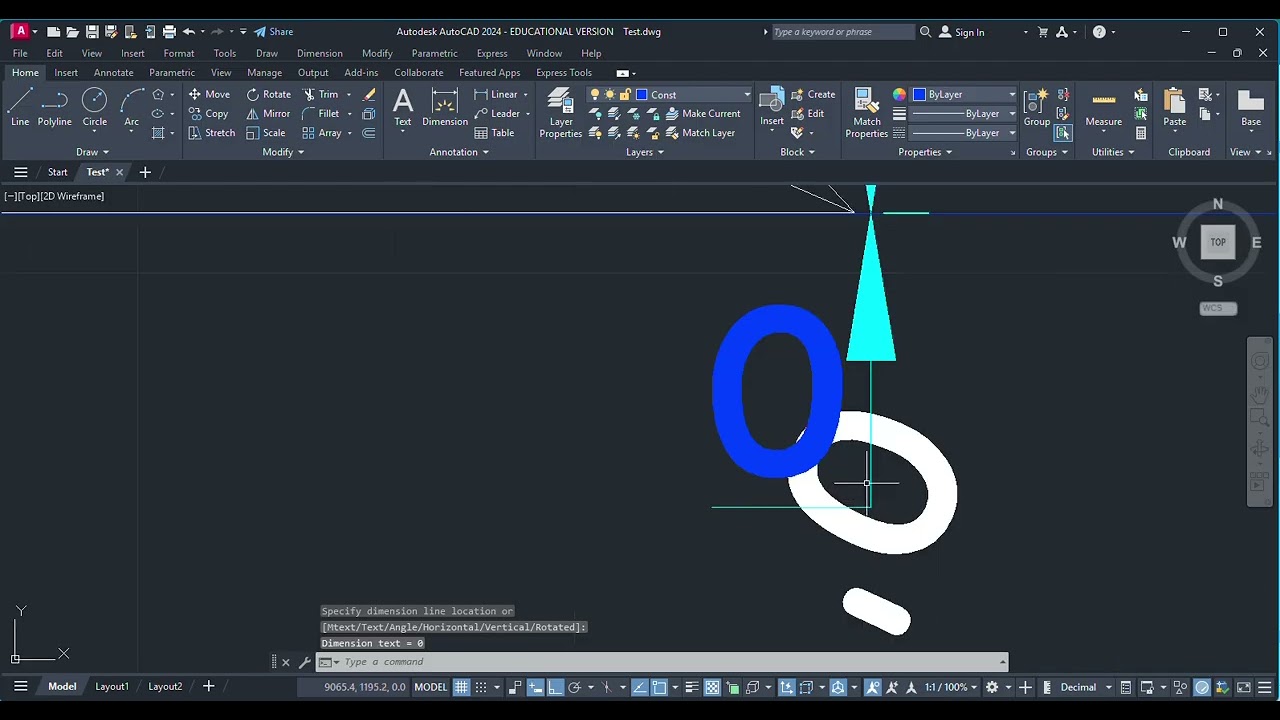The width and height of the screenshot is (1280, 720).
Task: Click the Erase tool icon
Action: point(369,94)
